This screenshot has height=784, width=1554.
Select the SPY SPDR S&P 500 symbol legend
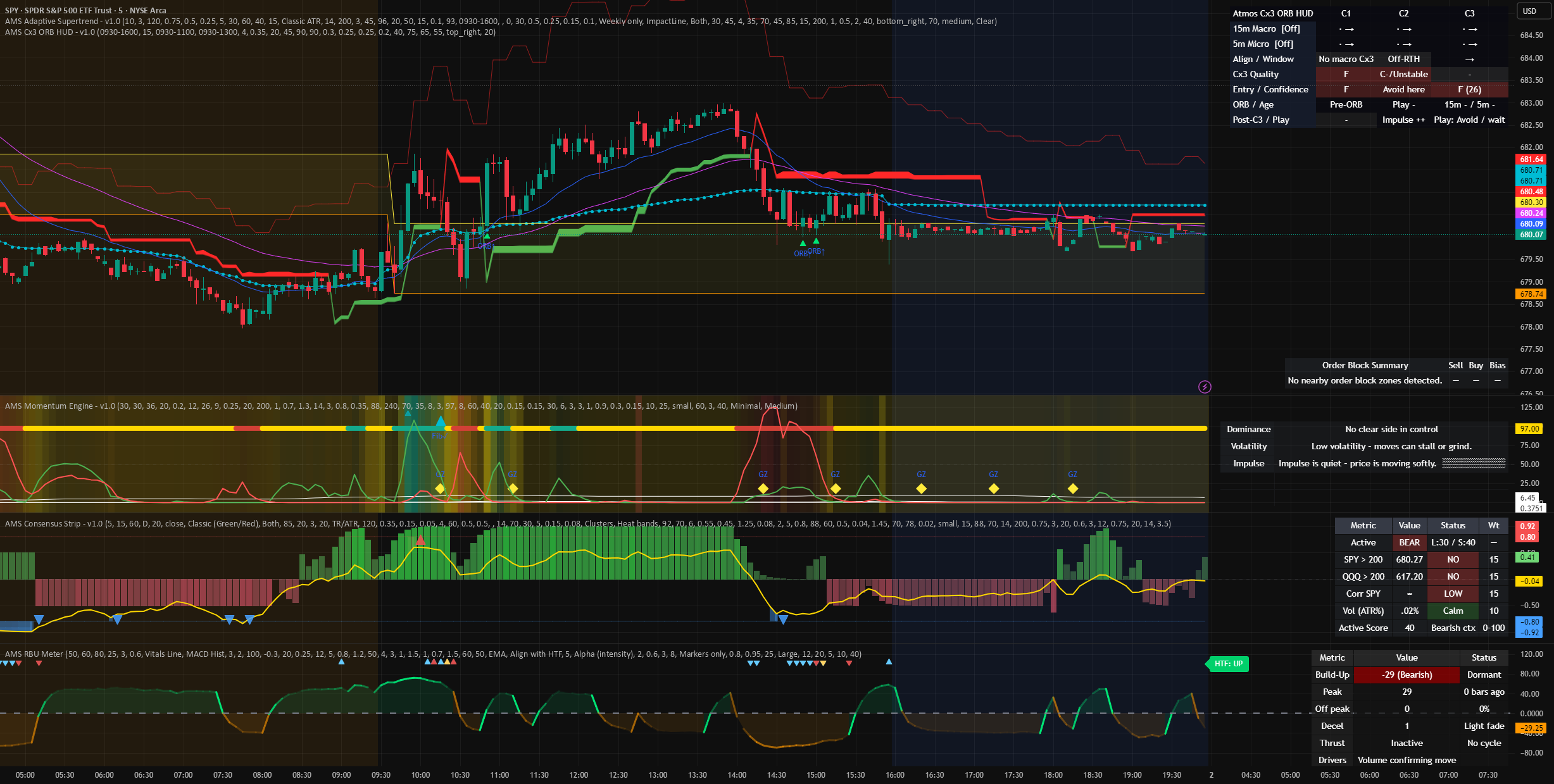pyautogui.click(x=85, y=10)
